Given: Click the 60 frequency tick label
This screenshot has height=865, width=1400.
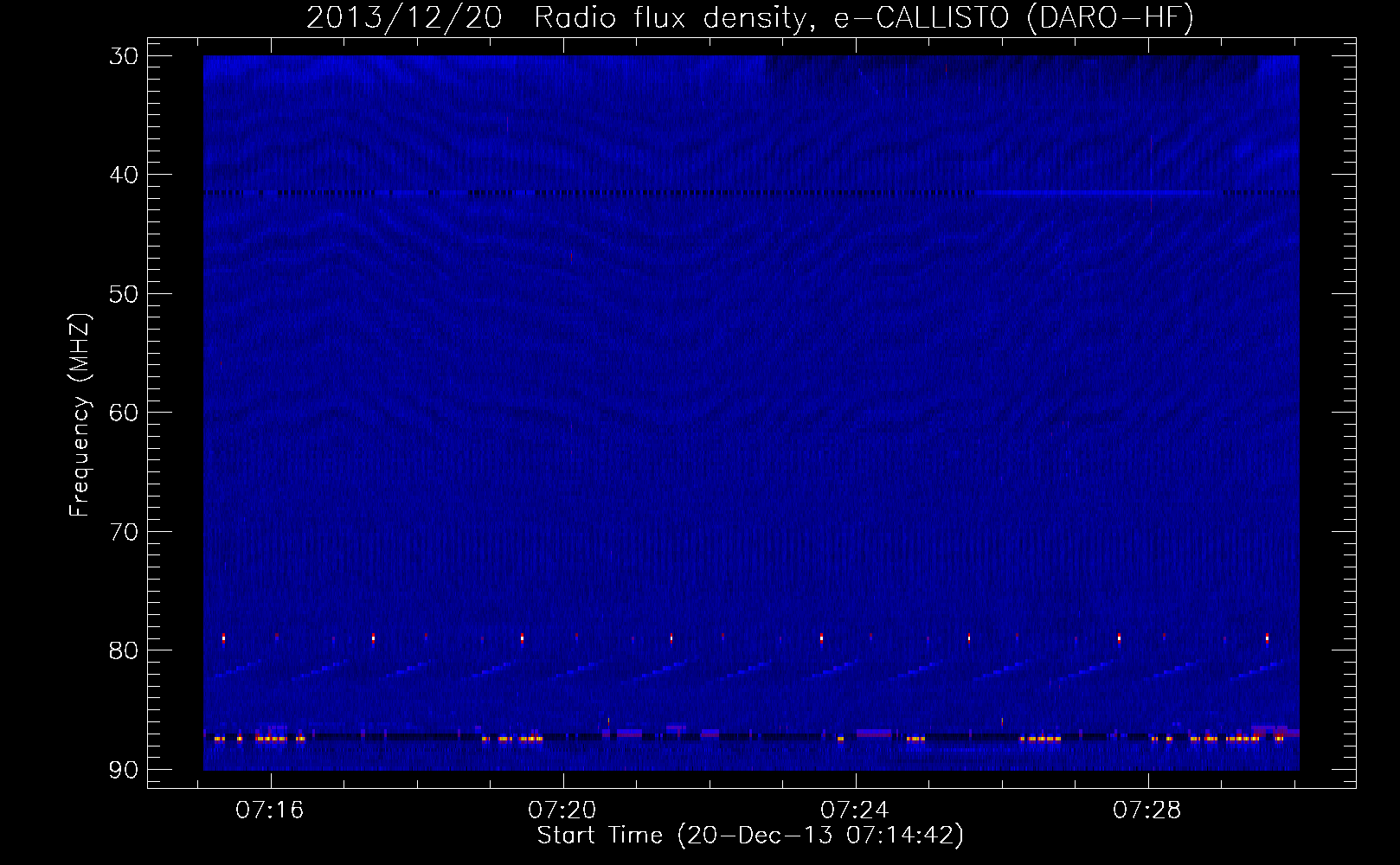Looking at the screenshot, I should click(125, 413).
